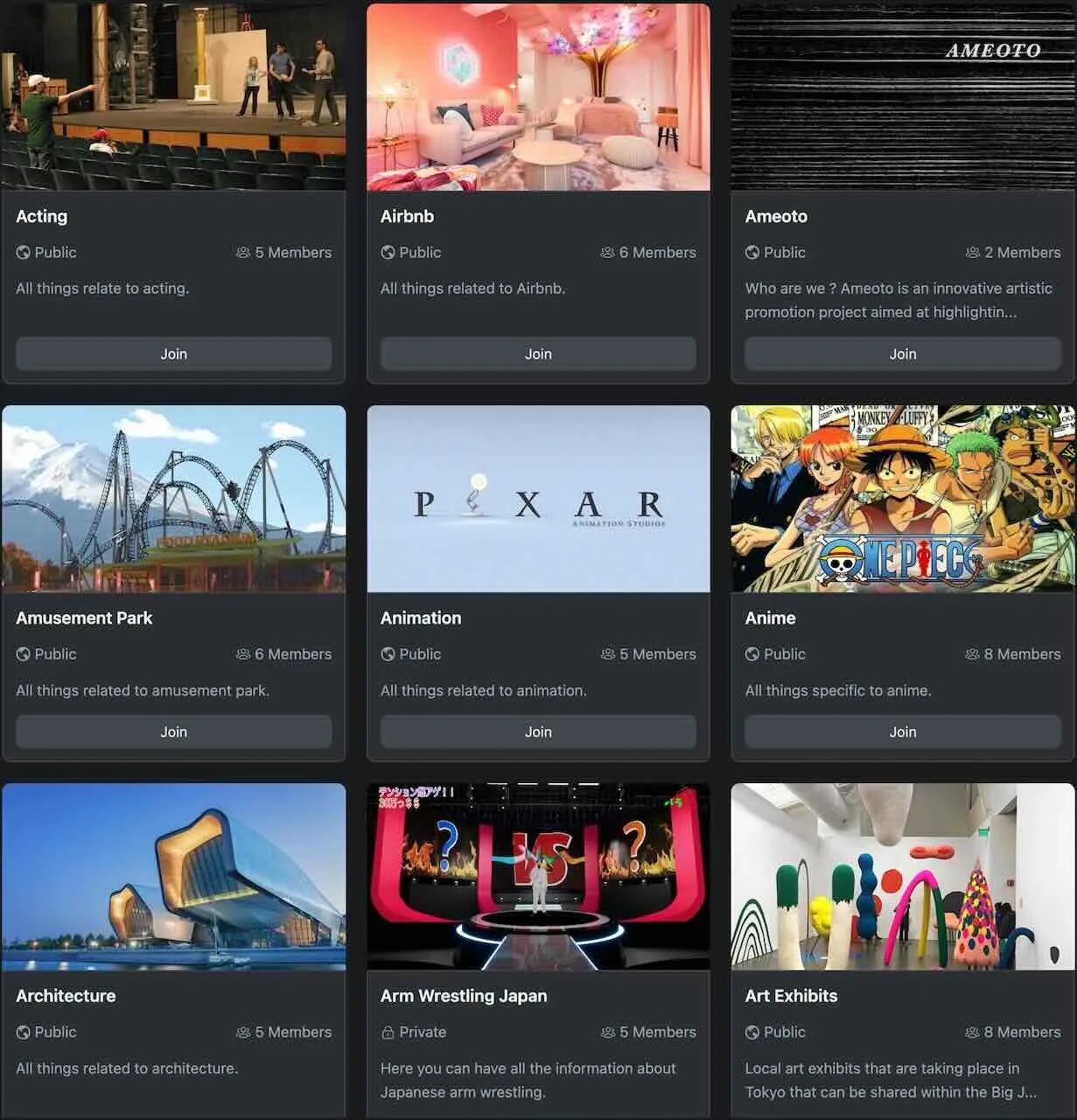The image size is (1077, 1120).
Task: Join the Anime group
Action: [x=903, y=732]
